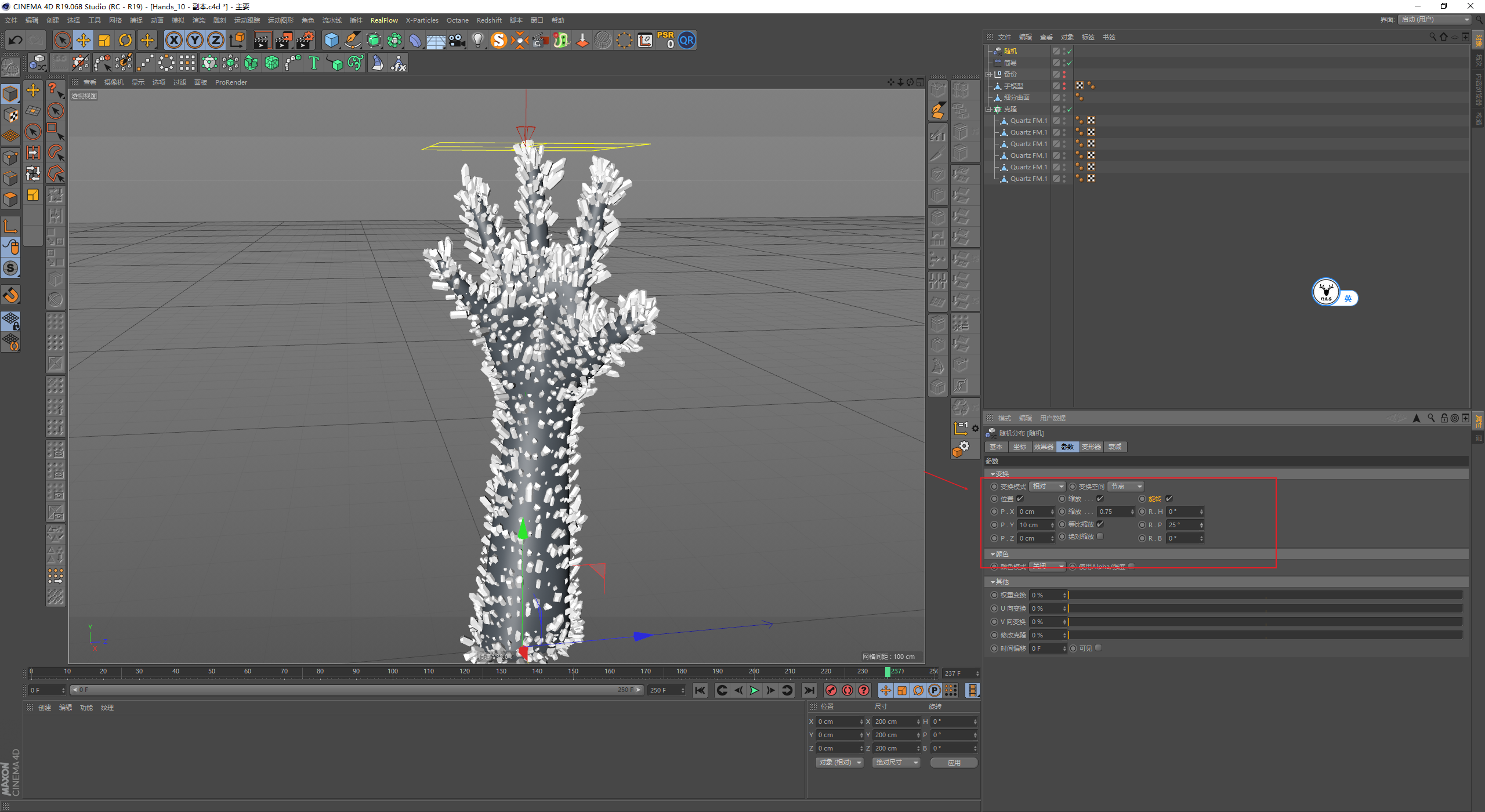Viewport: 1485px width, 812px height.
Task: Click the MoText green T icon
Action: point(314,63)
